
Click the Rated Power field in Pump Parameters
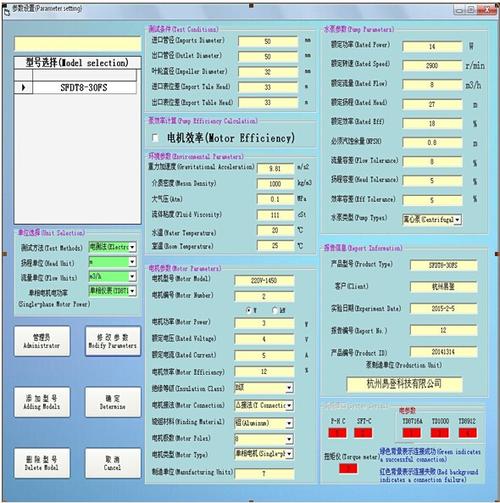pos(432,47)
